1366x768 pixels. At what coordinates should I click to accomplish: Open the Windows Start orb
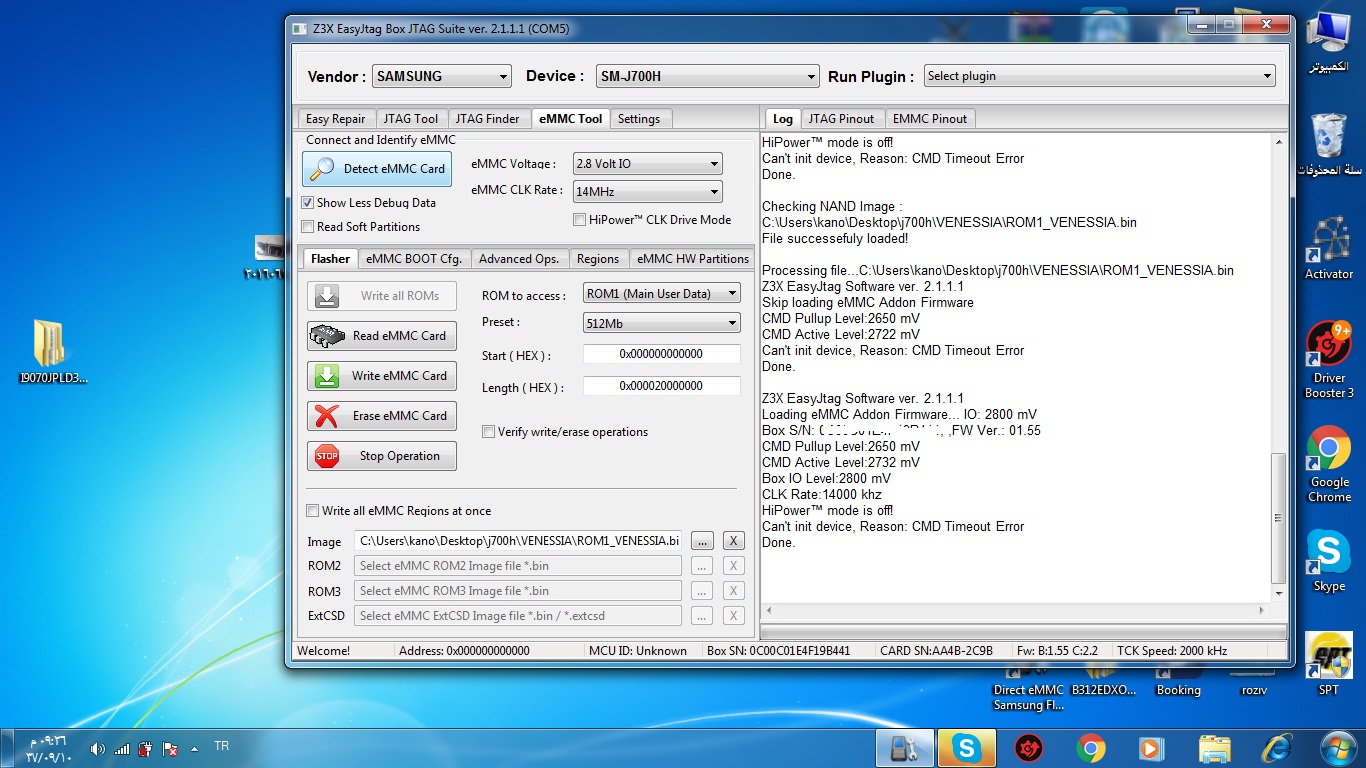pyautogui.click(x=1337, y=747)
